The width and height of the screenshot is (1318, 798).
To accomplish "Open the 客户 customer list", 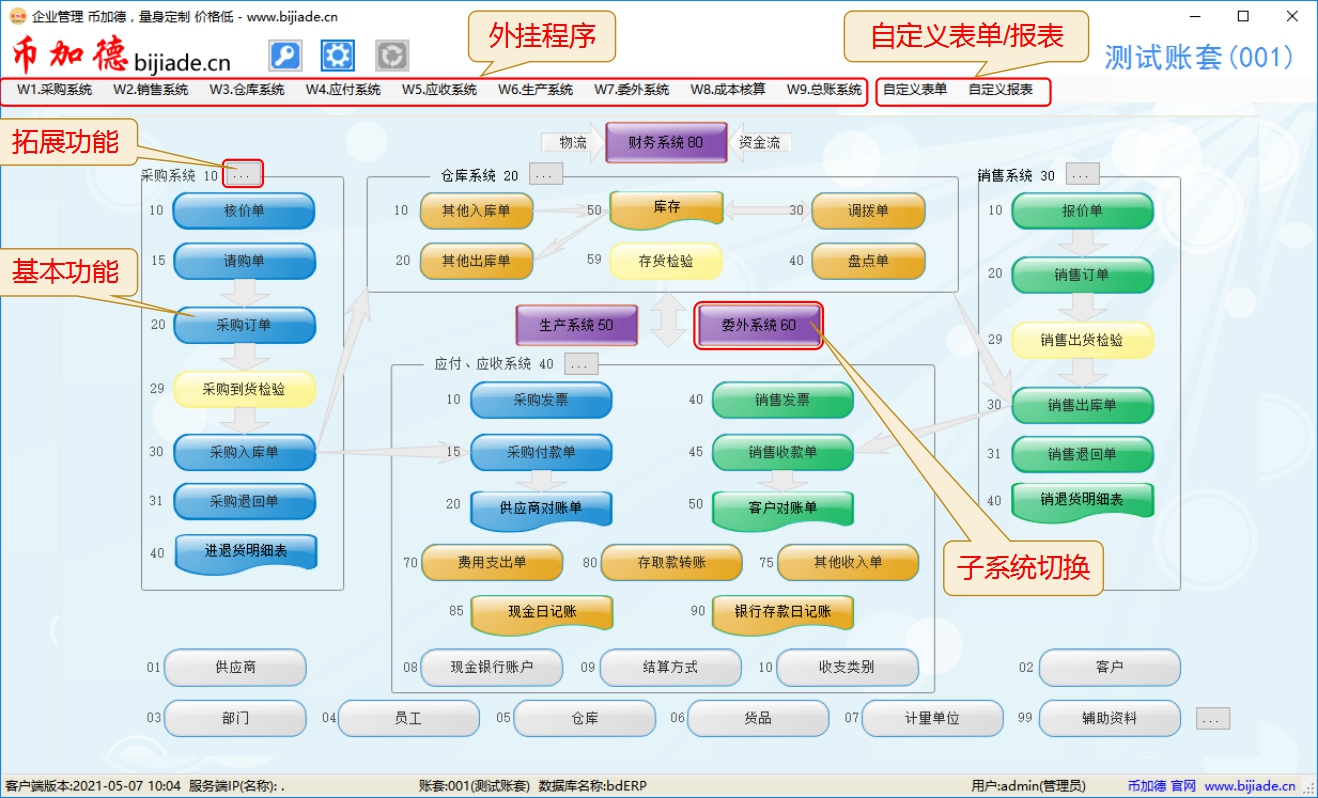I will pyautogui.click(x=1110, y=667).
